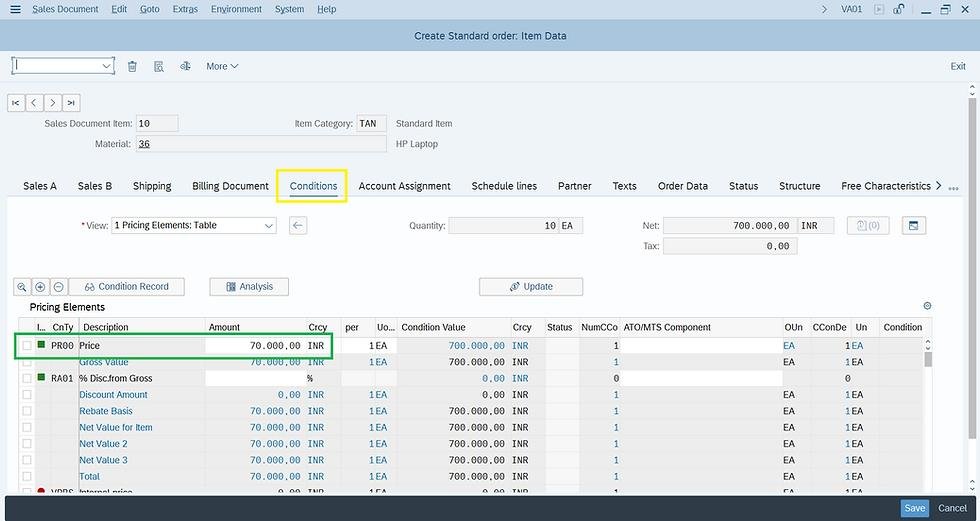Show more tabs with the right chevron
980x521 pixels.
938,186
